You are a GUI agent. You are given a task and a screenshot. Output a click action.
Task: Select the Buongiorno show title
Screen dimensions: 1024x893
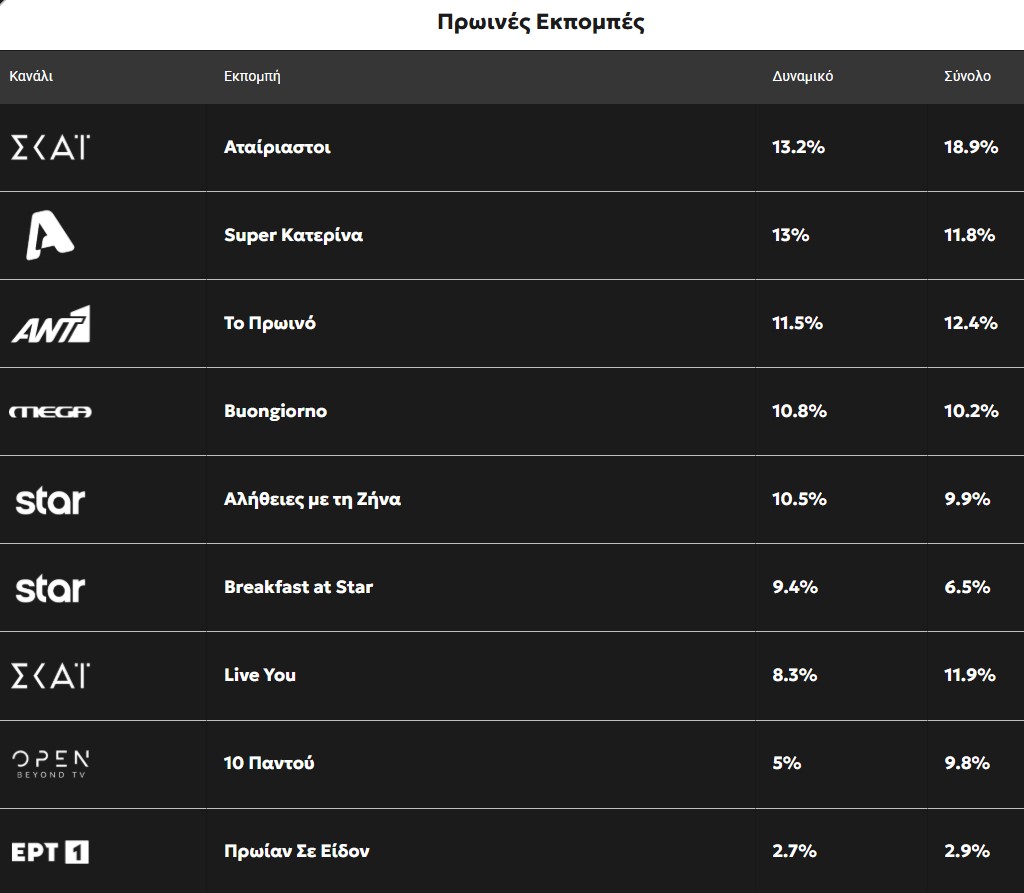tap(275, 412)
